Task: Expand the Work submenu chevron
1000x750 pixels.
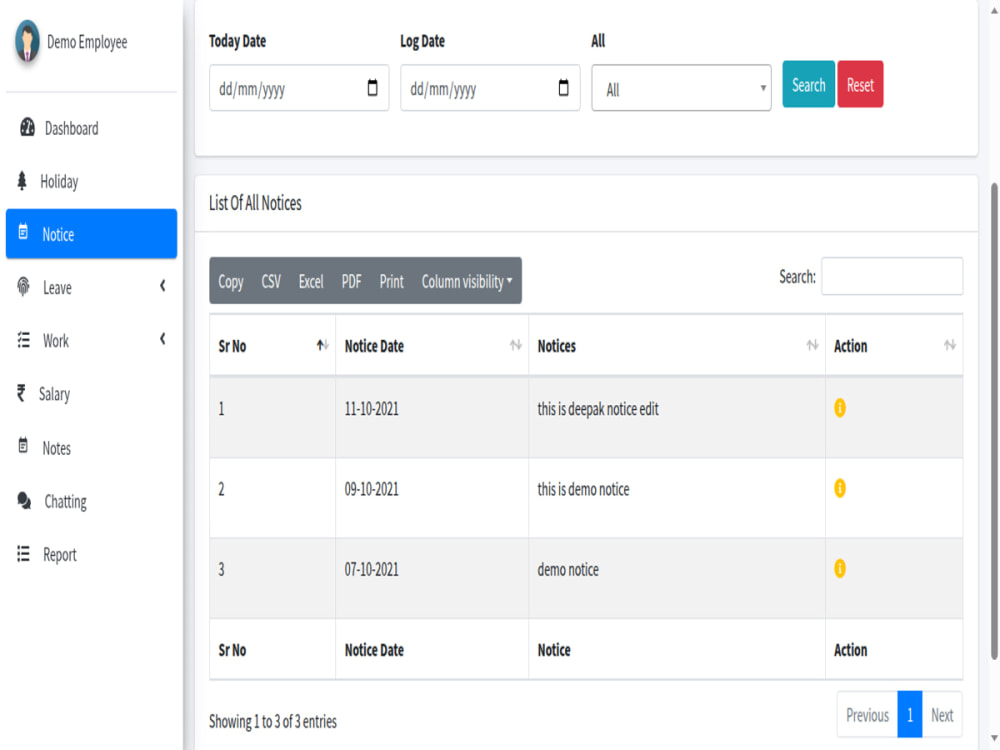Action: click(x=163, y=339)
